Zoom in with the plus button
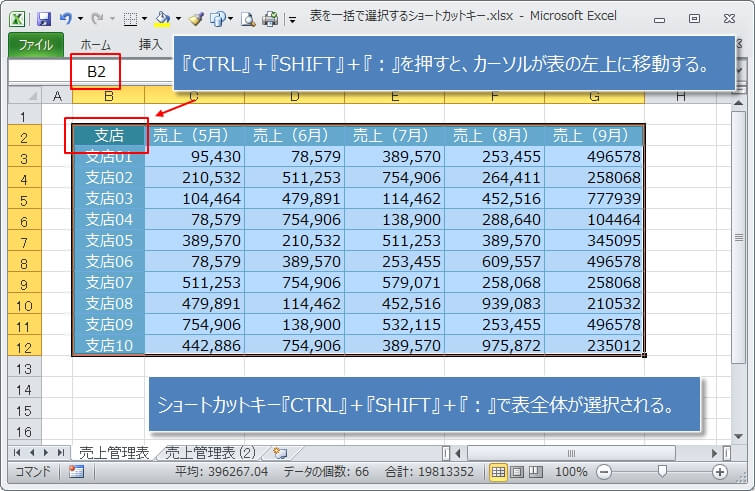 [x=720, y=472]
